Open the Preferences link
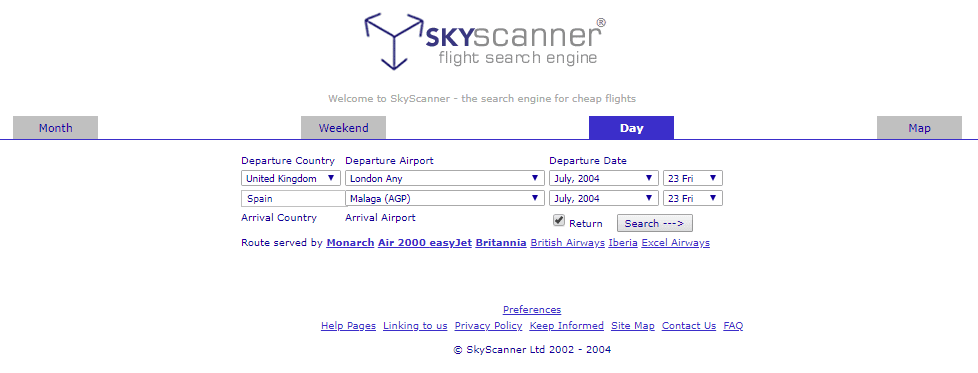 tap(532, 309)
